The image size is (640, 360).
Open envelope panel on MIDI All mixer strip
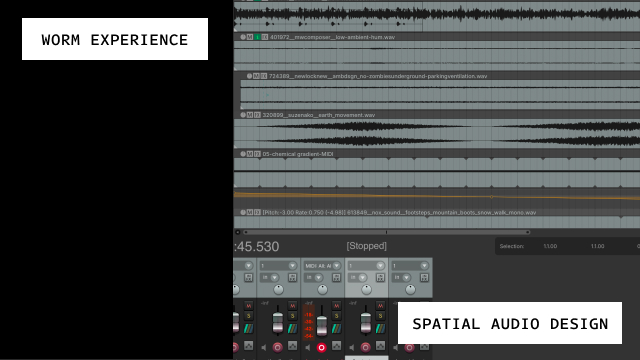[x=336, y=346]
